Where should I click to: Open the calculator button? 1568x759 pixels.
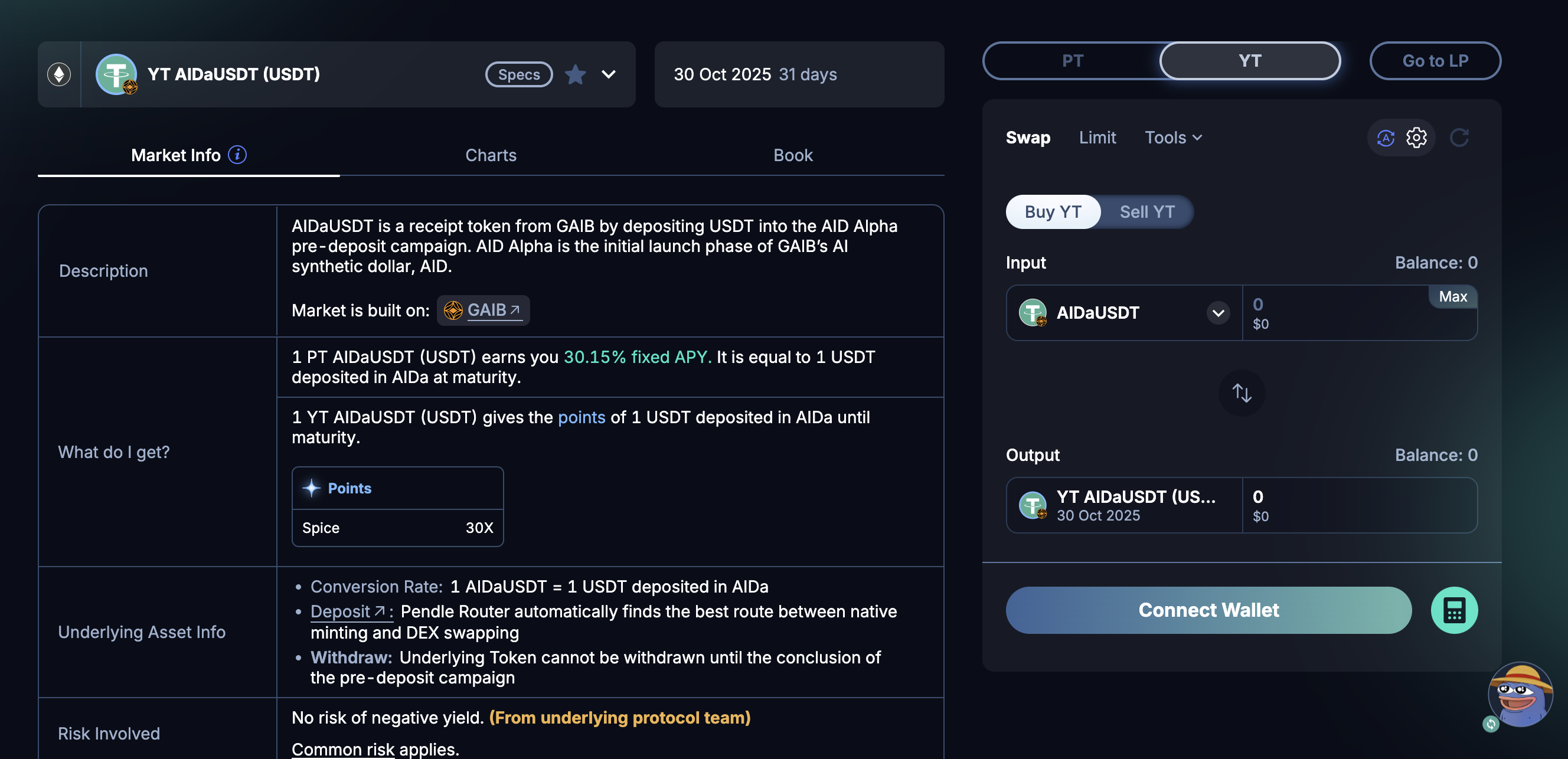1454,610
